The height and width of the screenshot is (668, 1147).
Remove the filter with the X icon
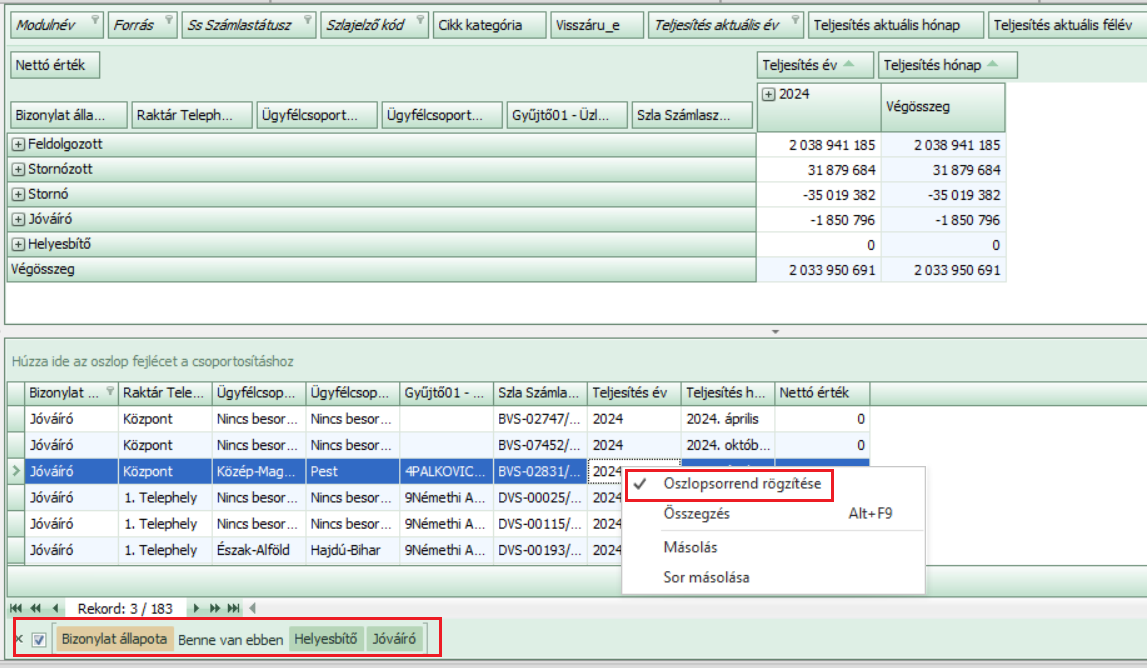pos(18,639)
